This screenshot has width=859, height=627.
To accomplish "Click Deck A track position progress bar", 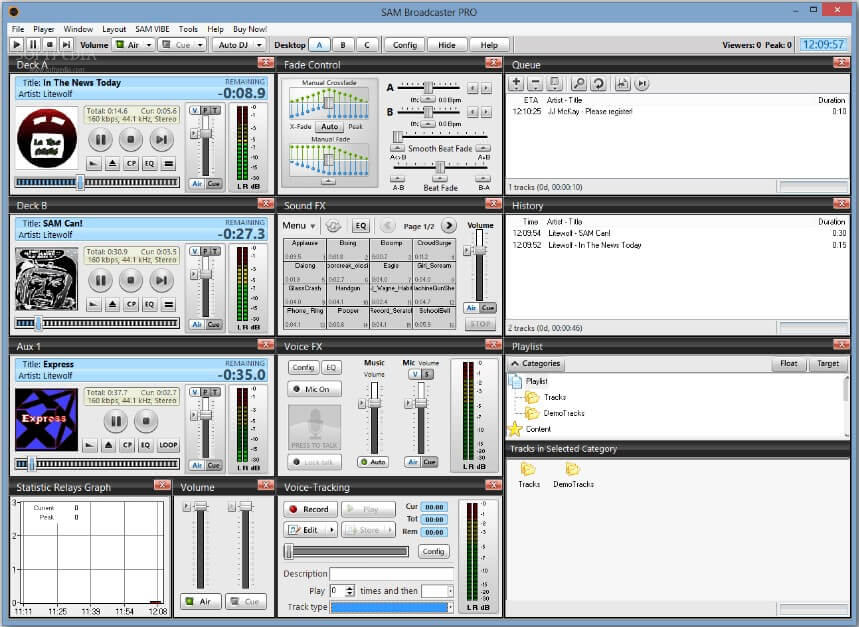I will click(x=98, y=182).
